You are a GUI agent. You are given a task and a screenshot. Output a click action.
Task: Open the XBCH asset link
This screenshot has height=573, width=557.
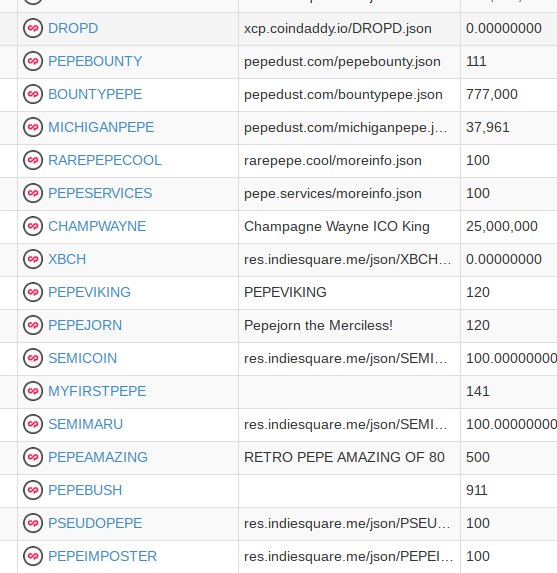[x=67, y=259]
